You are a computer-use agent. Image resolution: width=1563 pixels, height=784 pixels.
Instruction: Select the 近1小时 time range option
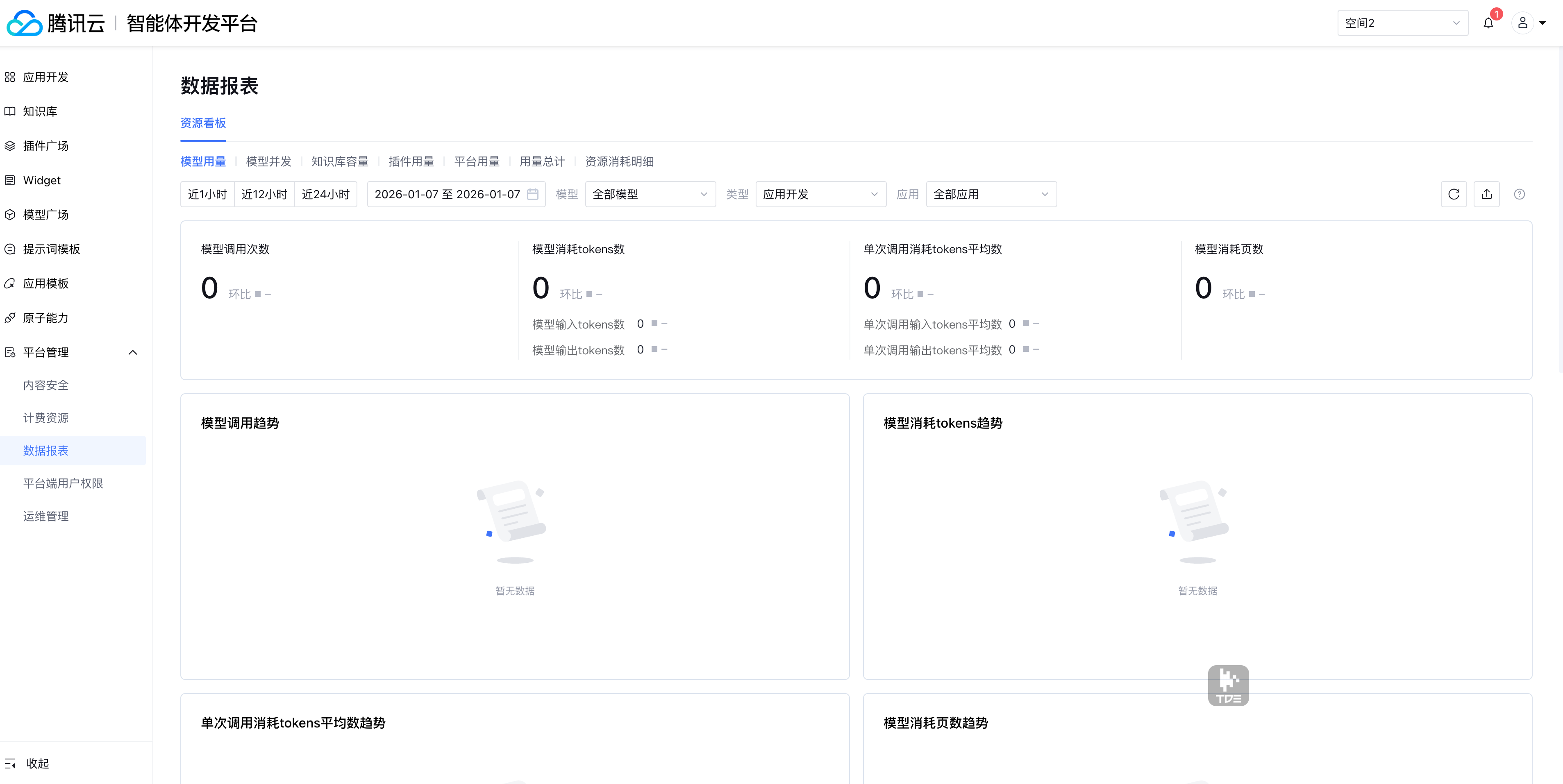pos(207,194)
